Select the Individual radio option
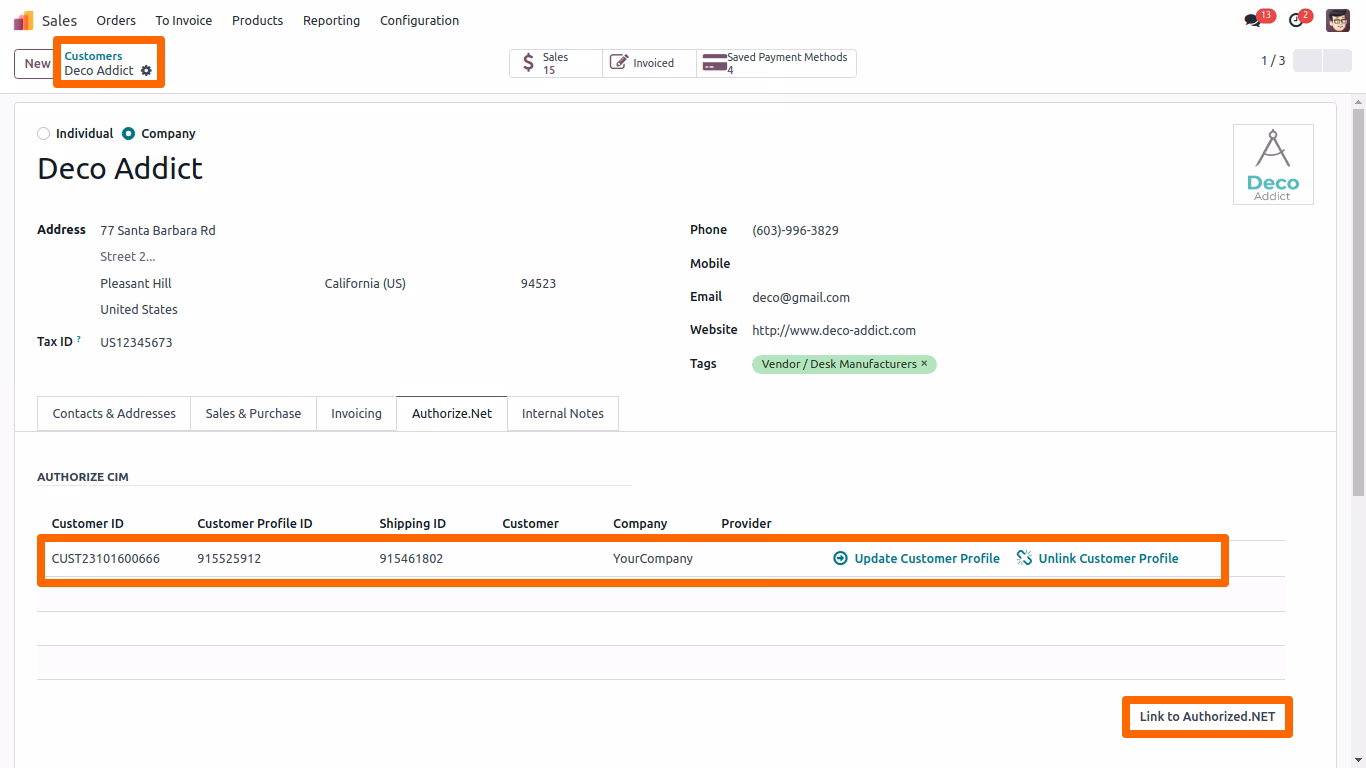Viewport: 1366px width, 768px height. point(43,134)
